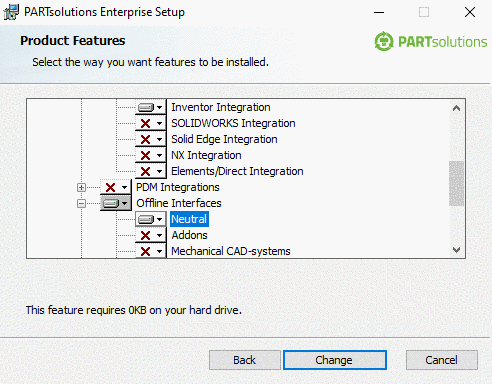Click the Back button

[x=245, y=360]
